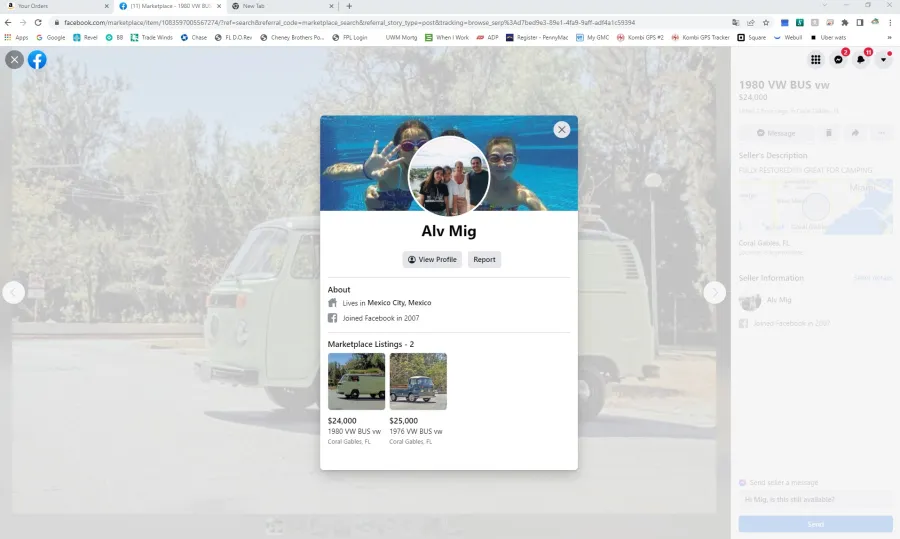Viewport: 900px width, 539px height.
Task: Close the Alv Mig profile popup
Action: [561, 130]
